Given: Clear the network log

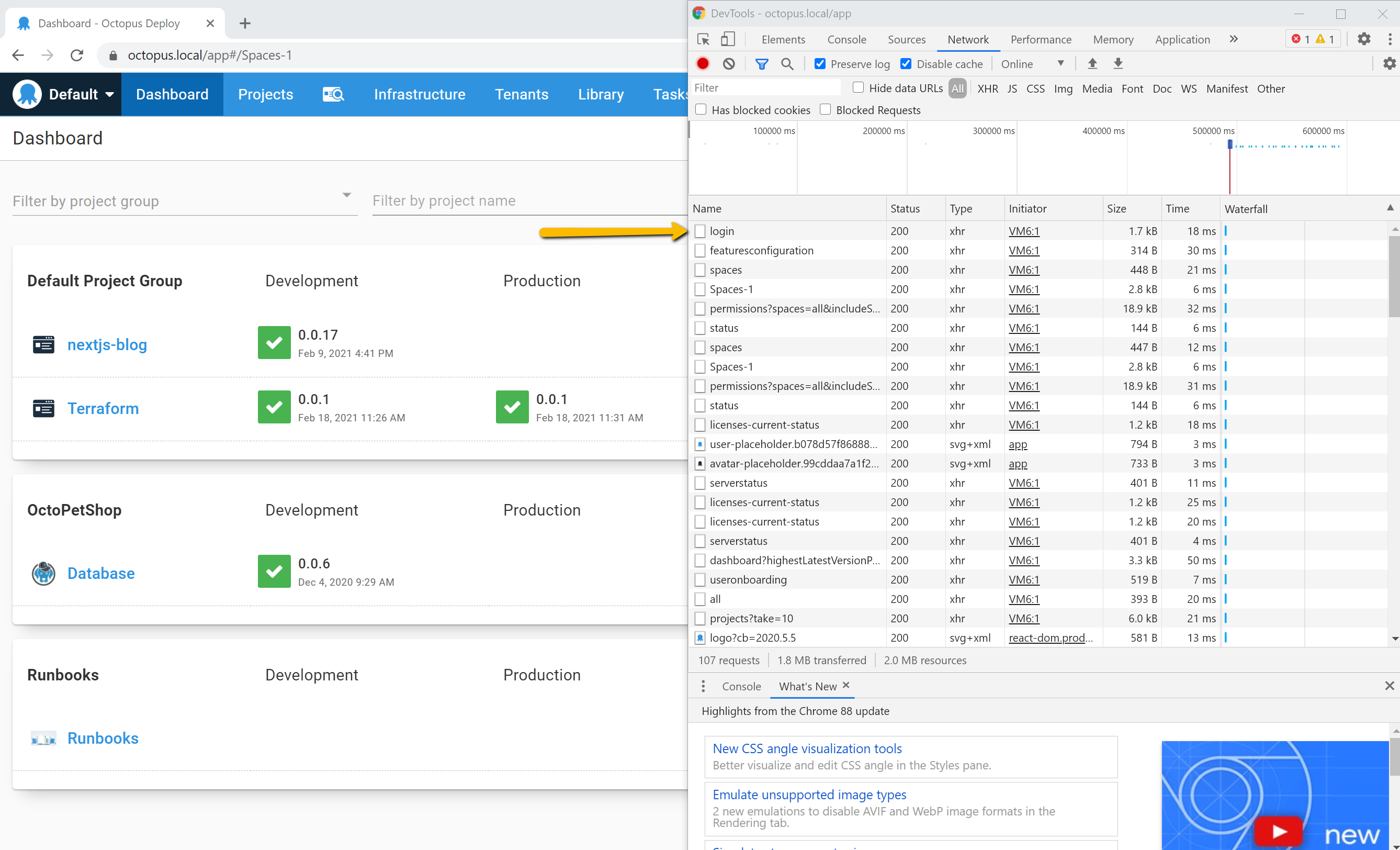Looking at the screenshot, I should pos(729,64).
